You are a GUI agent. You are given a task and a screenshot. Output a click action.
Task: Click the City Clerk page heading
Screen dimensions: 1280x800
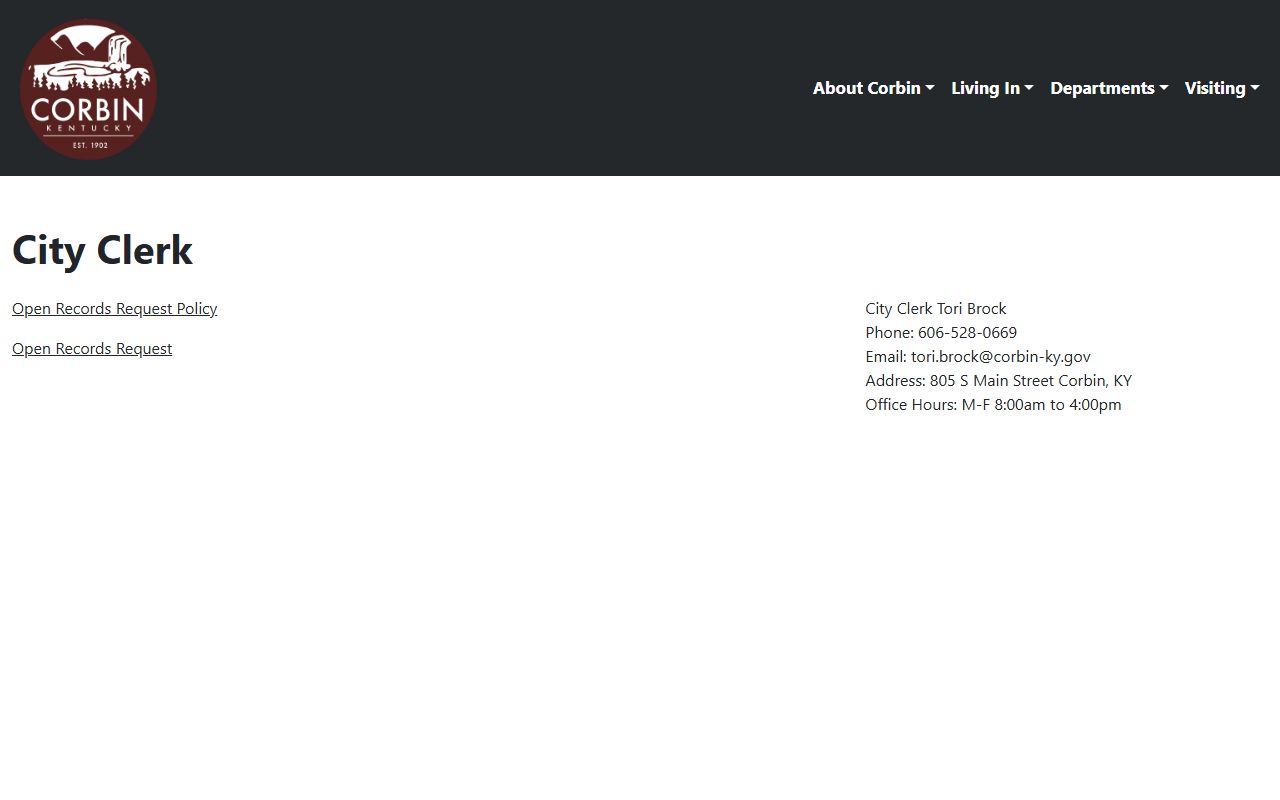tap(102, 250)
